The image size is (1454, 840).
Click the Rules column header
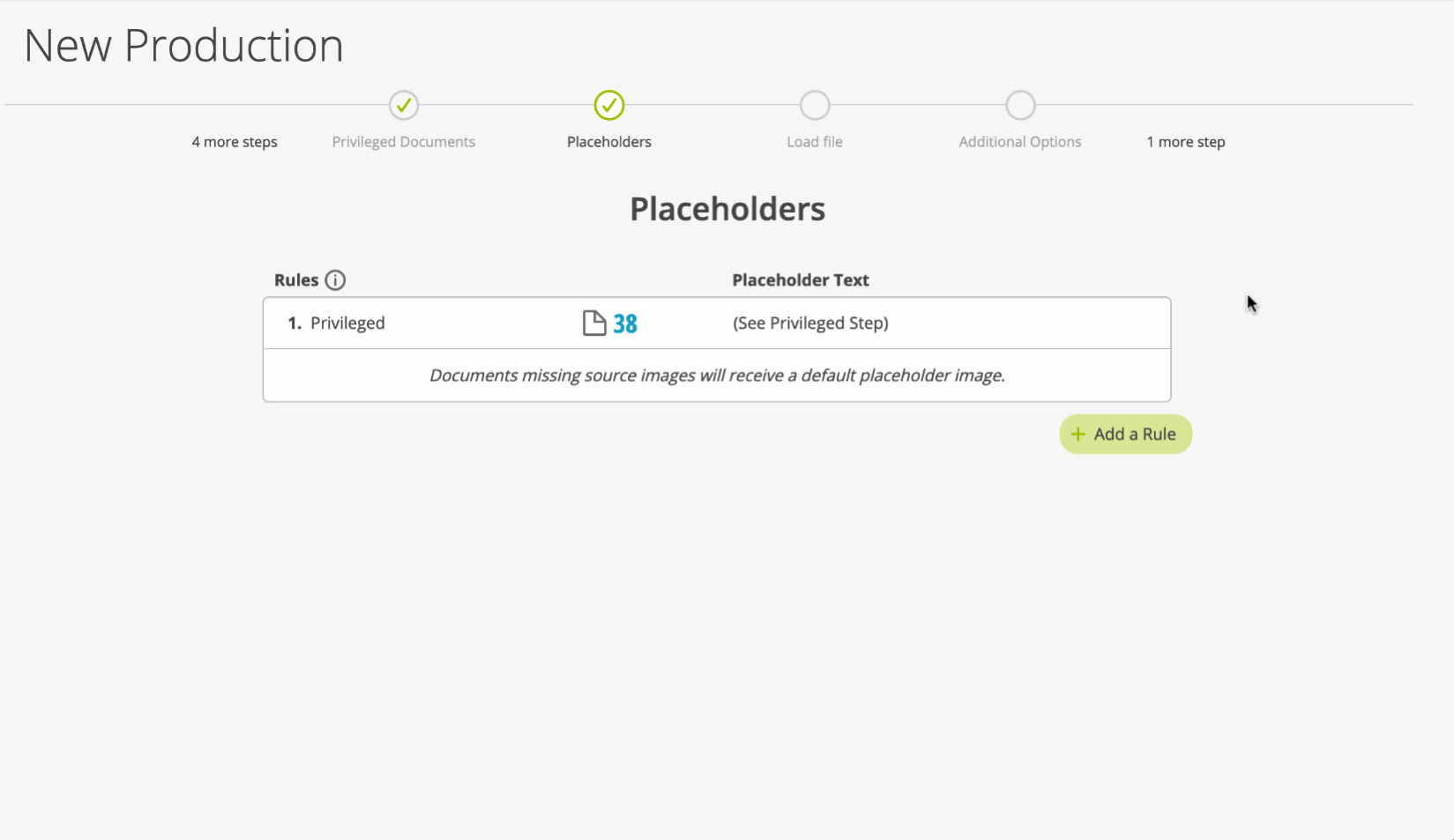pyautogui.click(x=296, y=280)
